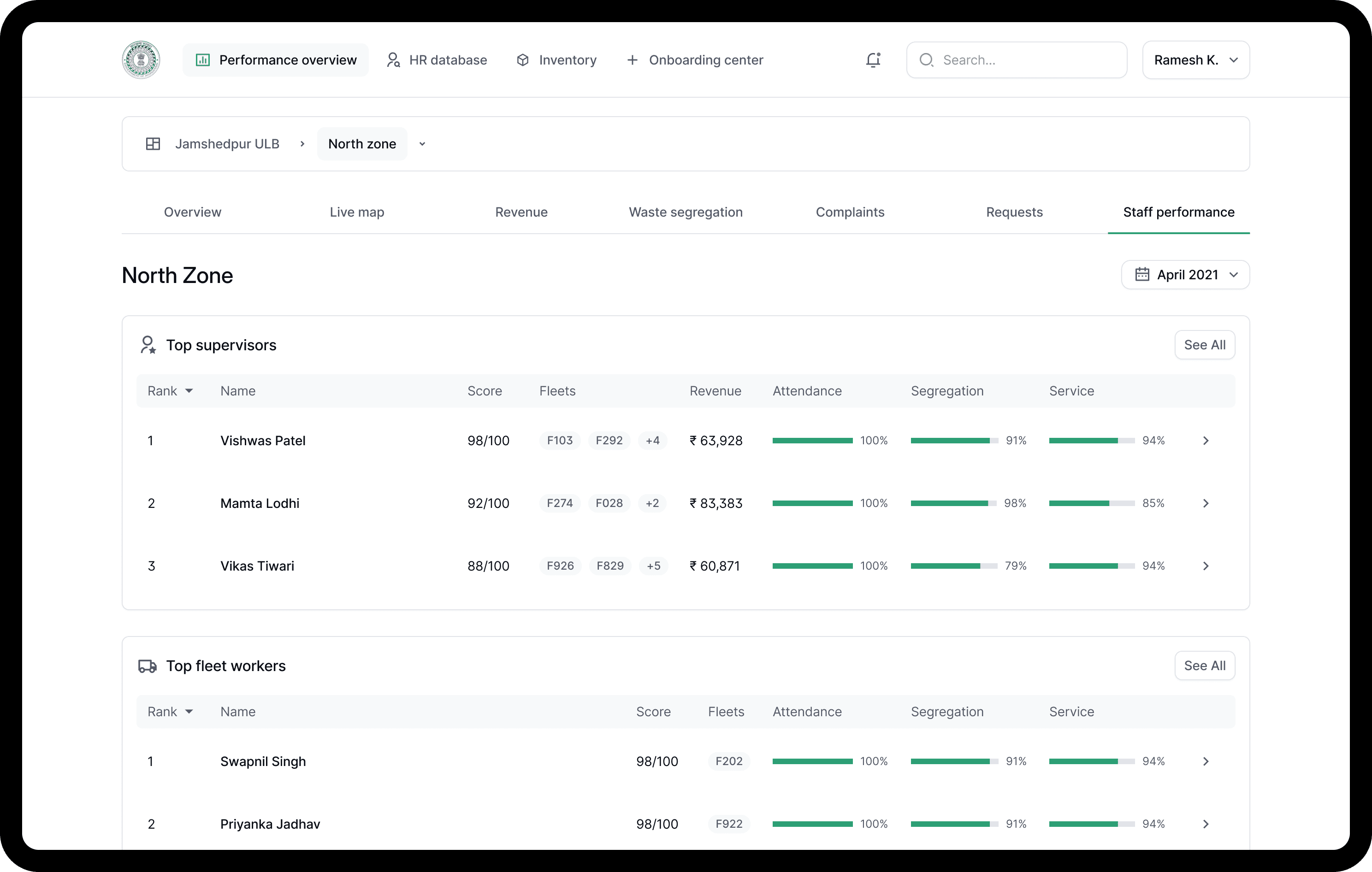Click the truck icon by Top fleet workers
The height and width of the screenshot is (872, 1372).
click(148, 666)
